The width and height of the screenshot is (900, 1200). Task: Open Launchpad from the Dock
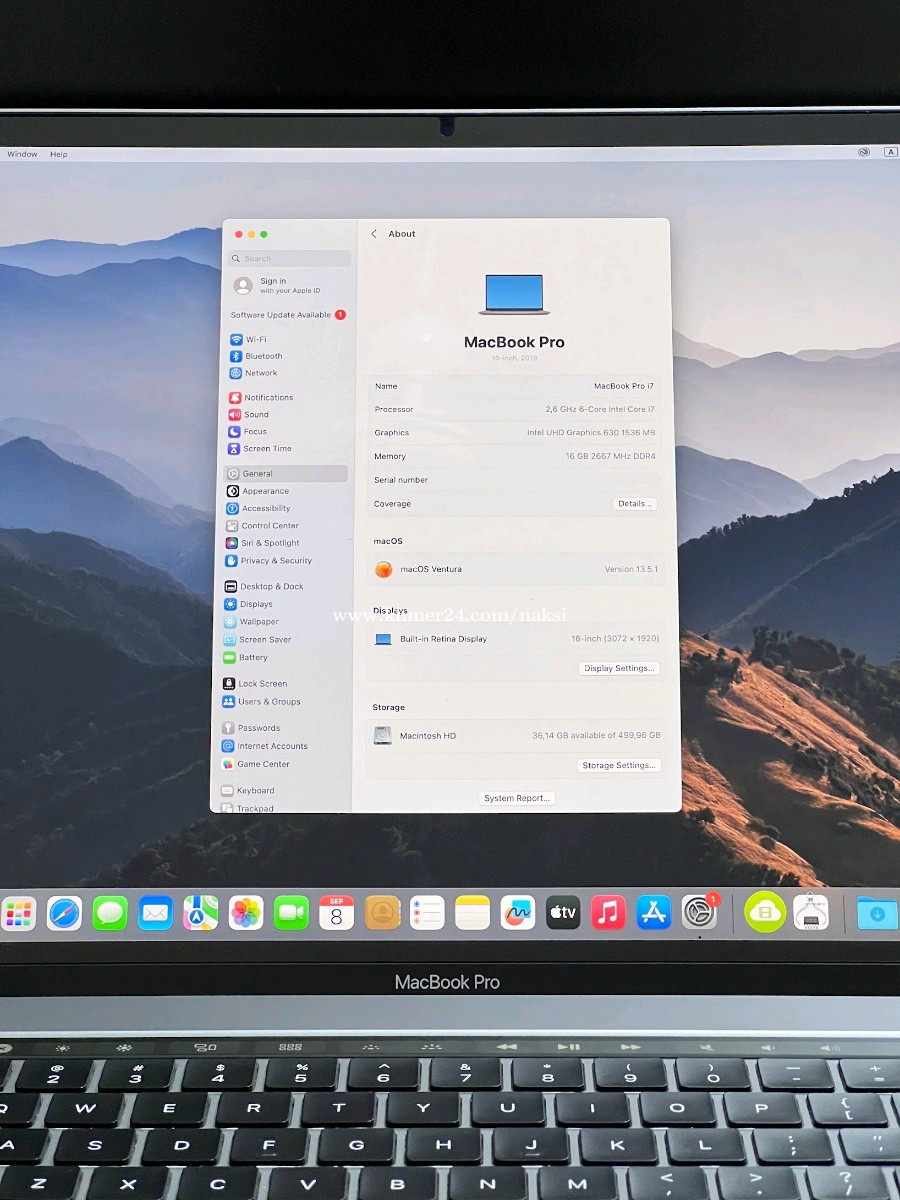[18, 912]
